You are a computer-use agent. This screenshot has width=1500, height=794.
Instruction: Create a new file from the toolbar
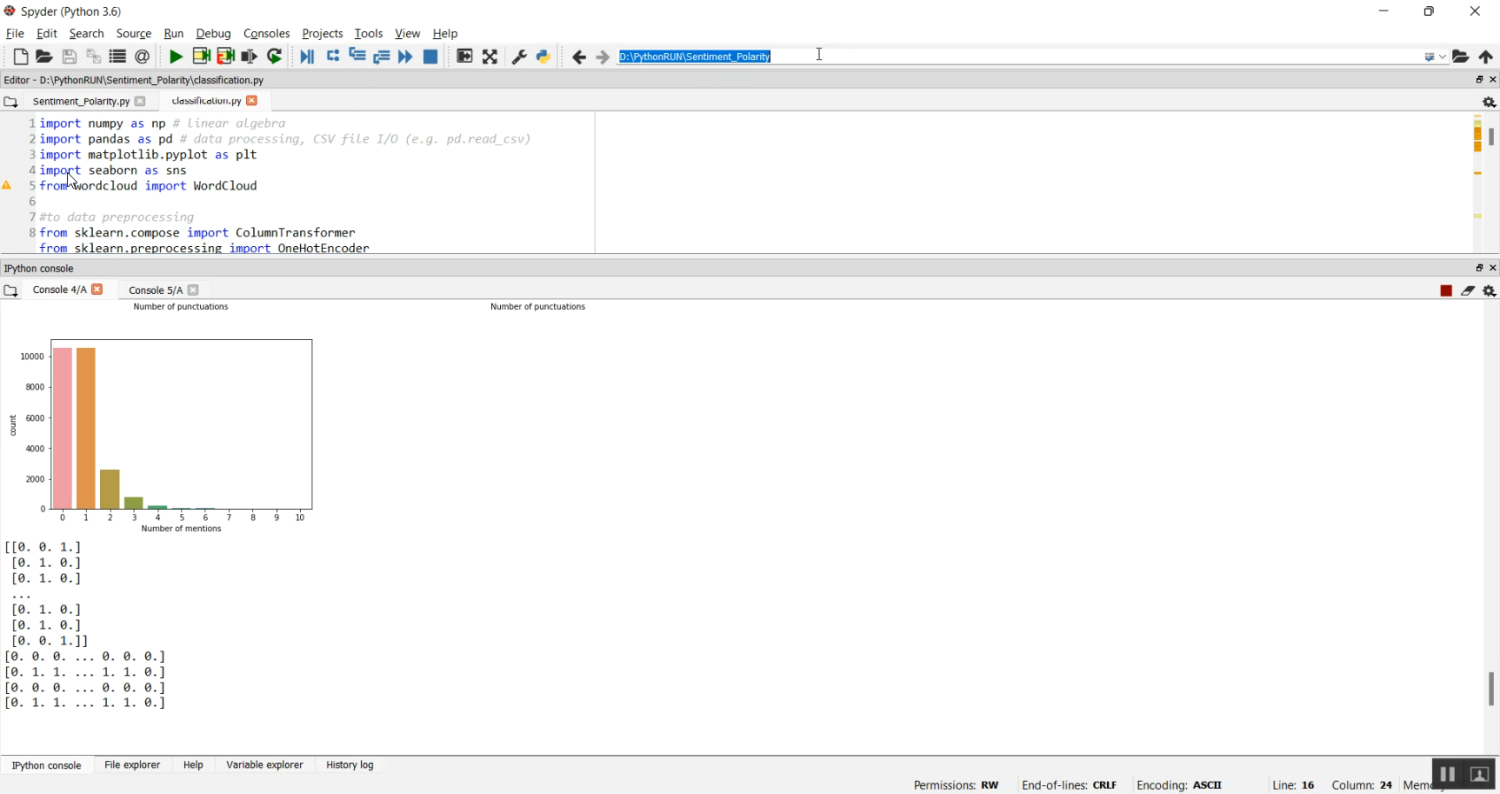21,57
